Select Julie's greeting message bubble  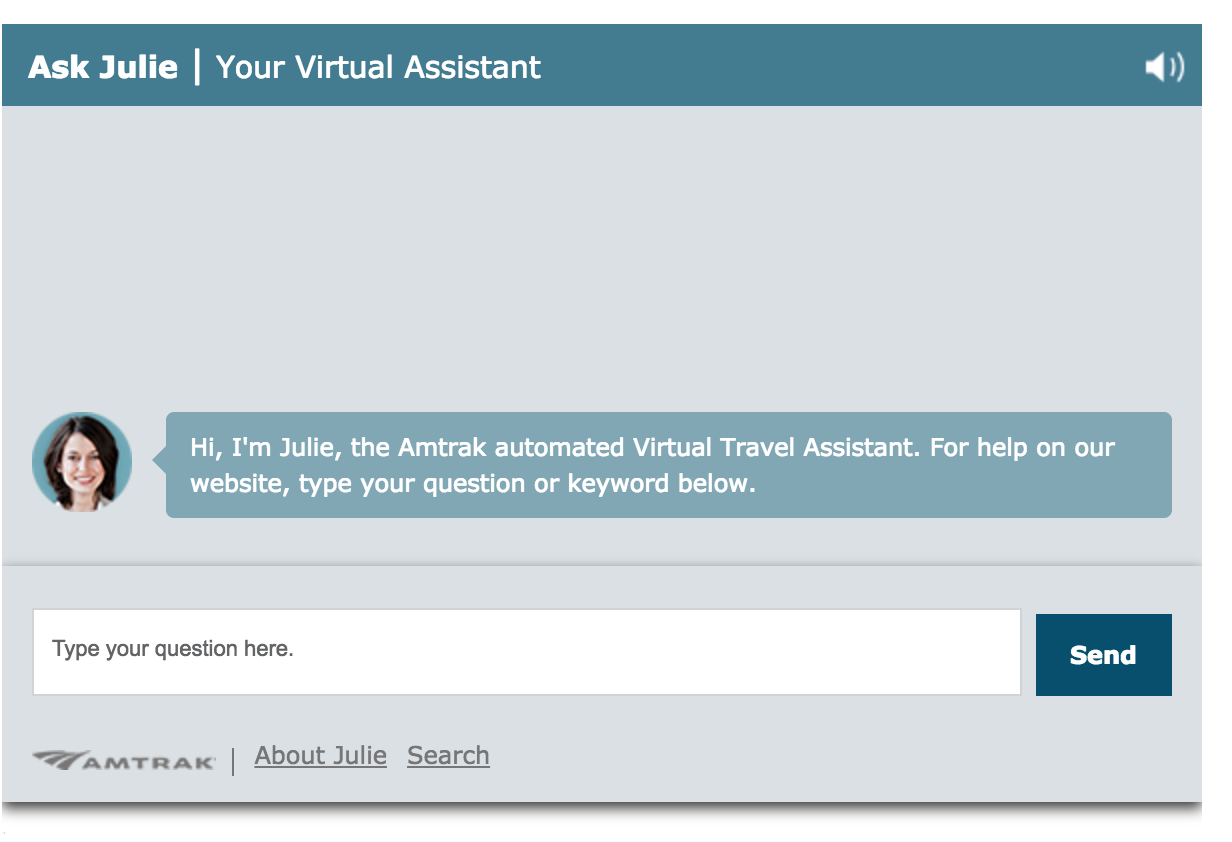(668, 465)
